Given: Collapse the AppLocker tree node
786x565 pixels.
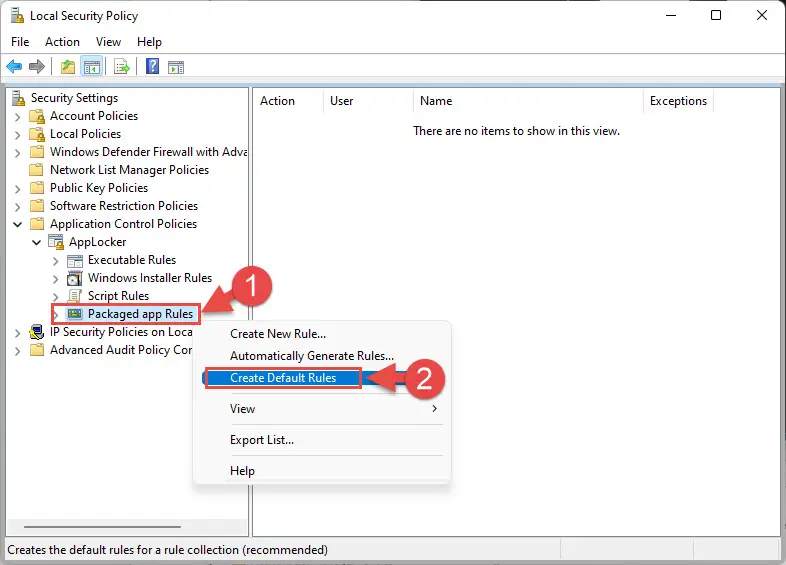Looking at the screenshot, I should pos(37,242).
